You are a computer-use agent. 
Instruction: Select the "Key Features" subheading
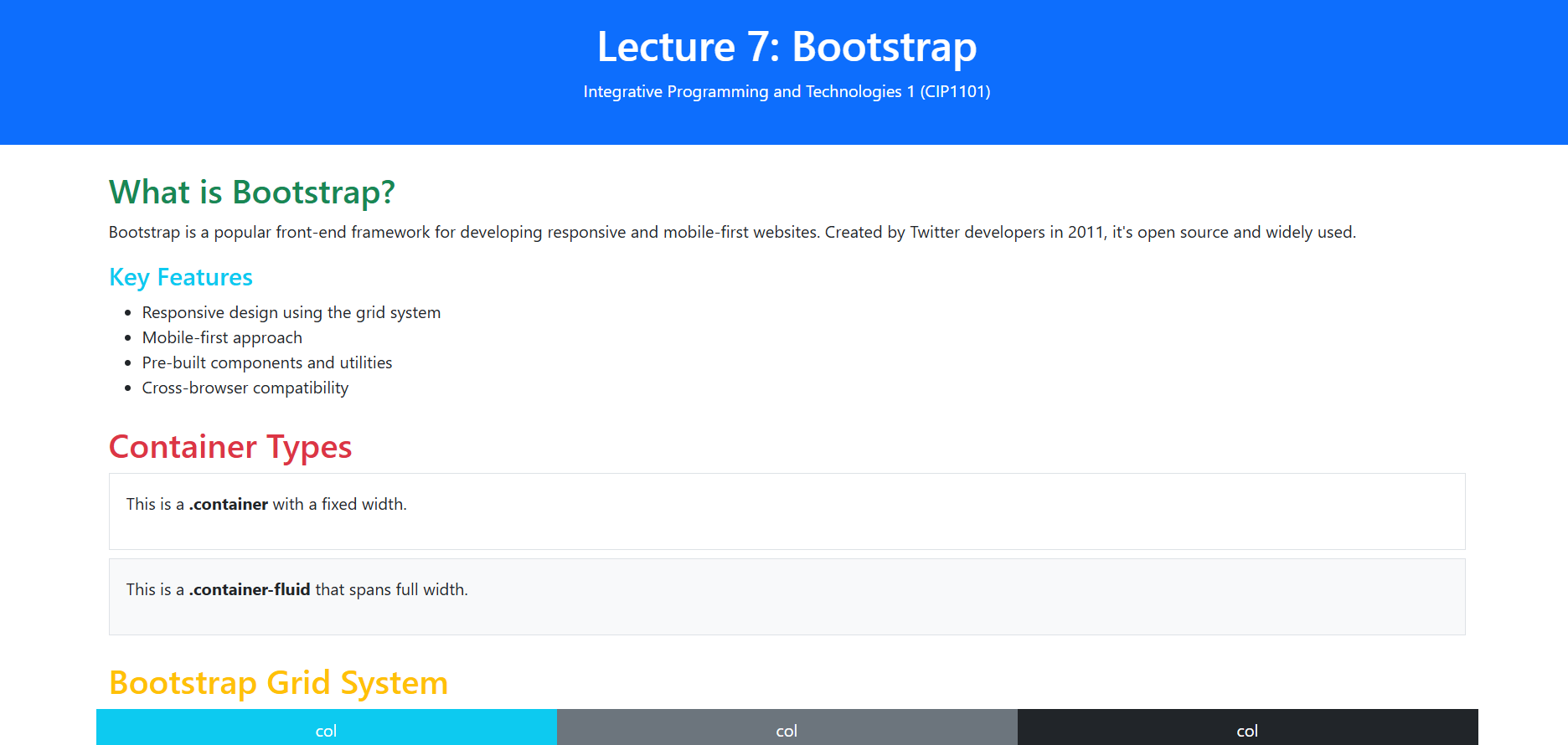(x=181, y=277)
